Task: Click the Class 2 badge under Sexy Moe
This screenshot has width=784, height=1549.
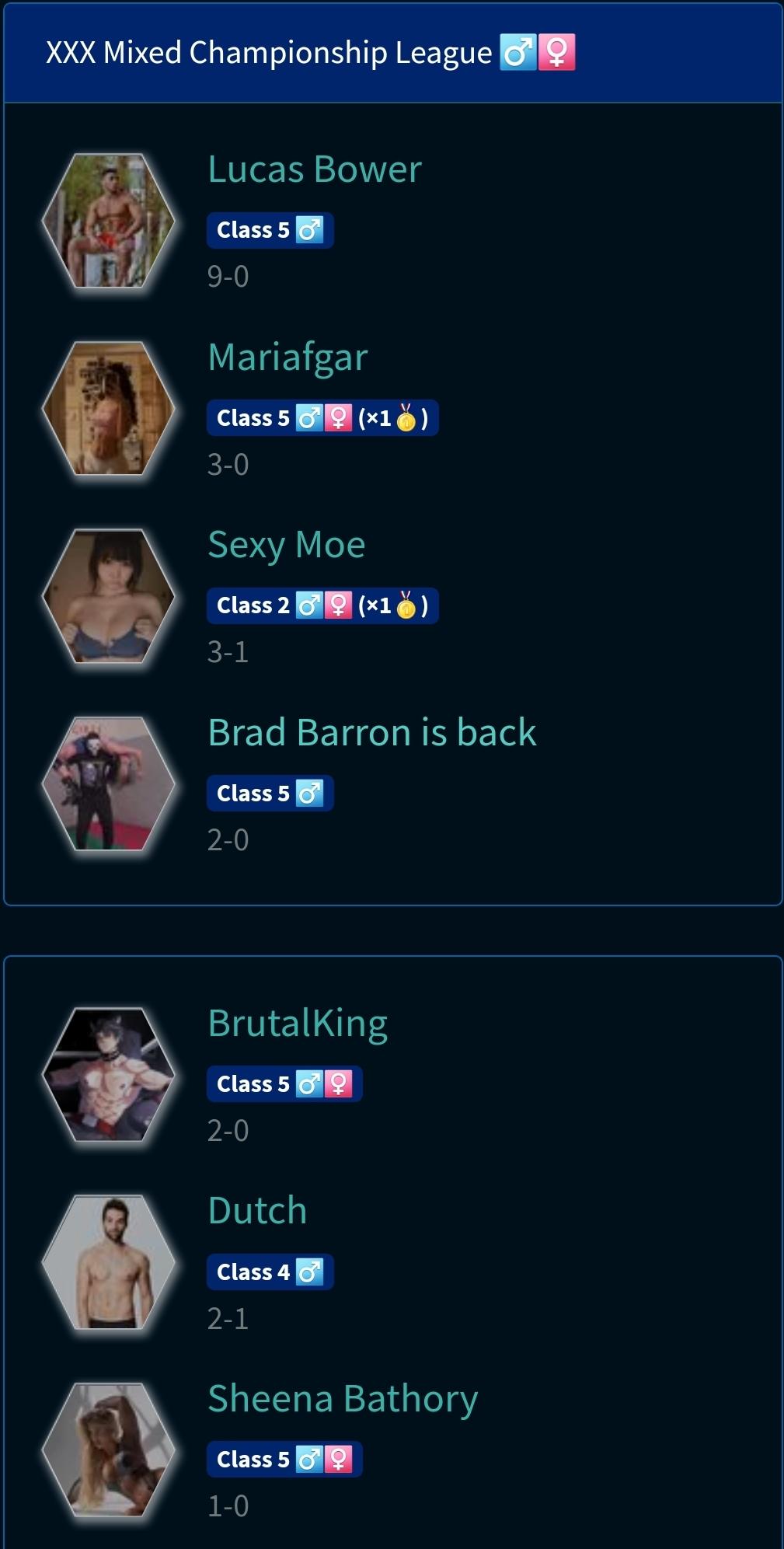Action: point(322,605)
